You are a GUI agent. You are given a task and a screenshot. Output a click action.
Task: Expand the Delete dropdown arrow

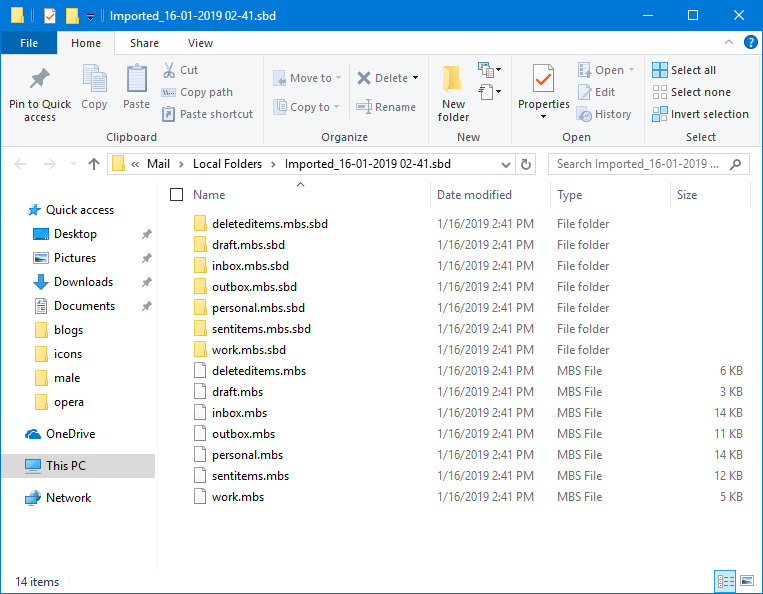tap(415, 78)
